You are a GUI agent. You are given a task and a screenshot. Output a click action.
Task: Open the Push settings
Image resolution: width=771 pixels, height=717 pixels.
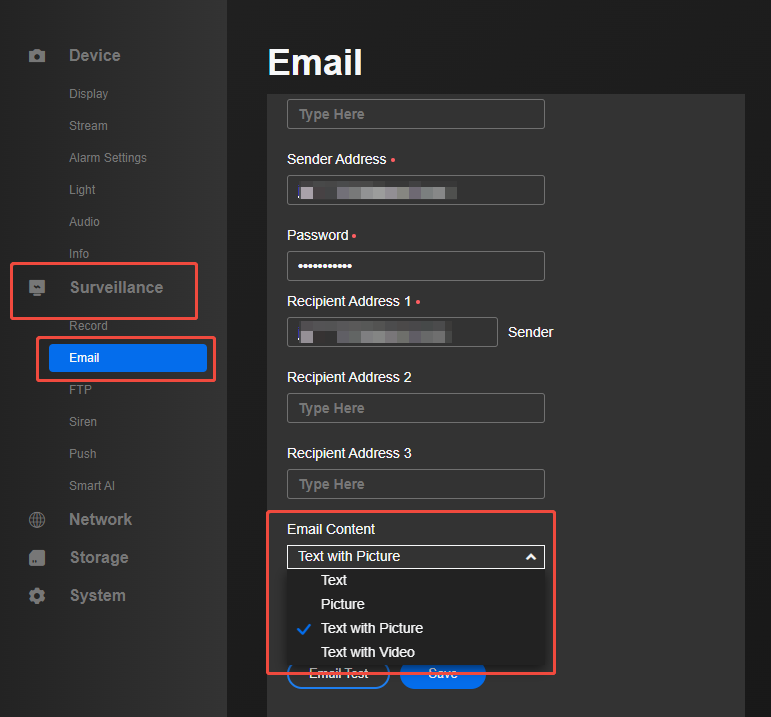click(83, 454)
